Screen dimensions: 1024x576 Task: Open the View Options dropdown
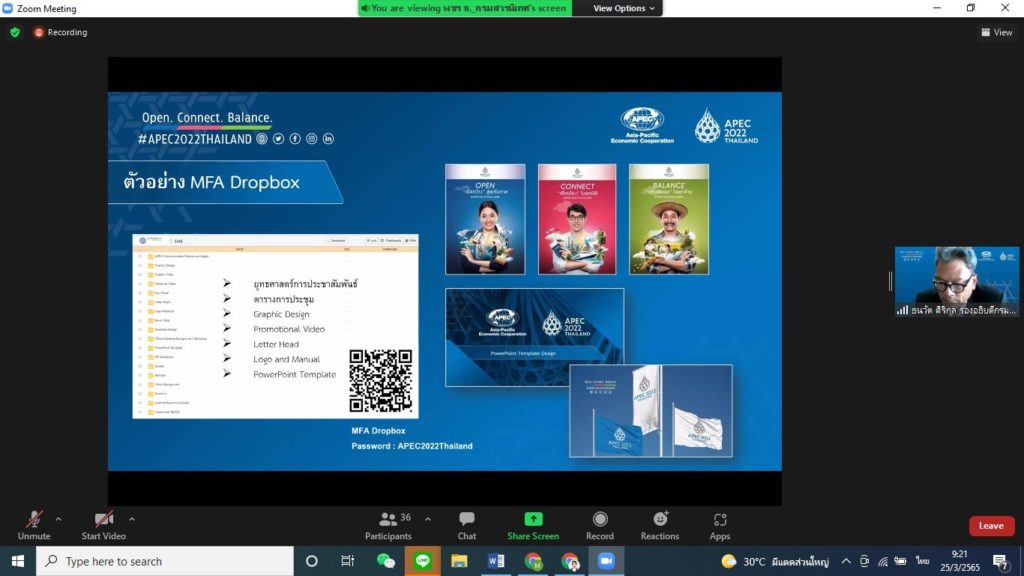(x=624, y=8)
